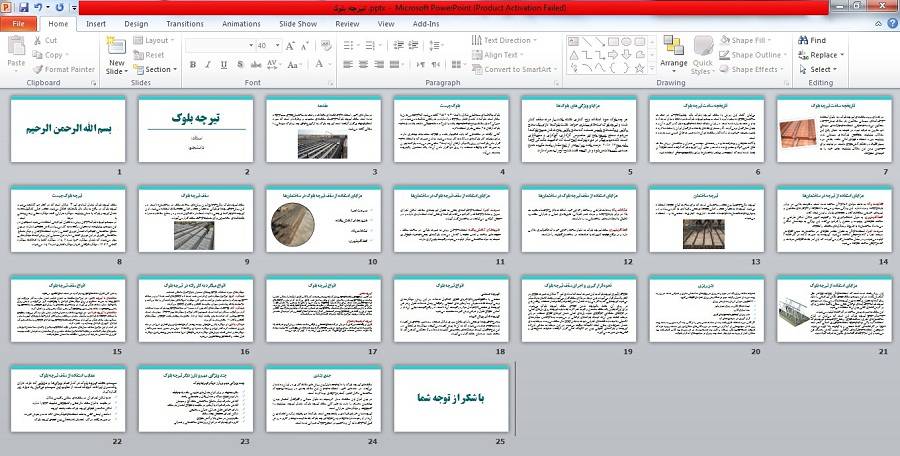Click the Paste button
The image size is (900, 456).
pos(16,52)
